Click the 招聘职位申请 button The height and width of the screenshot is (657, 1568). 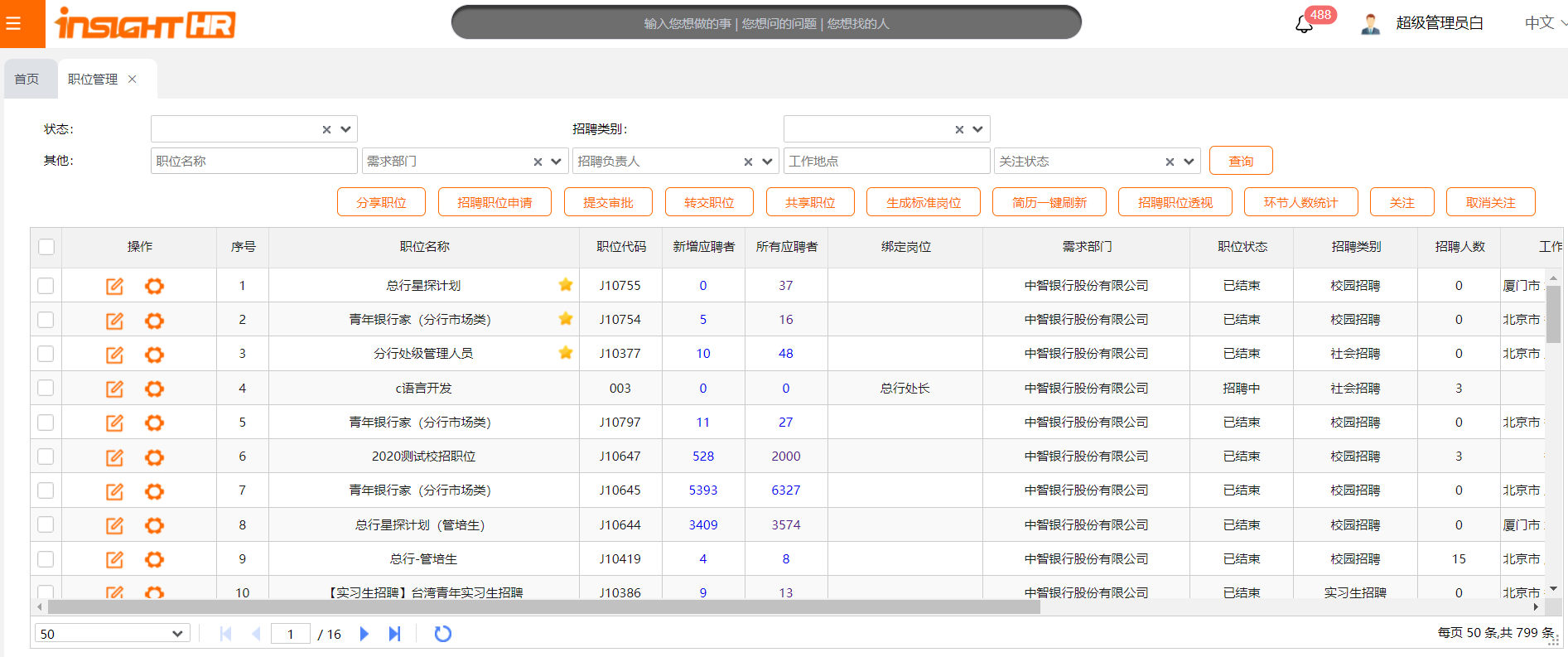click(x=495, y=202)
